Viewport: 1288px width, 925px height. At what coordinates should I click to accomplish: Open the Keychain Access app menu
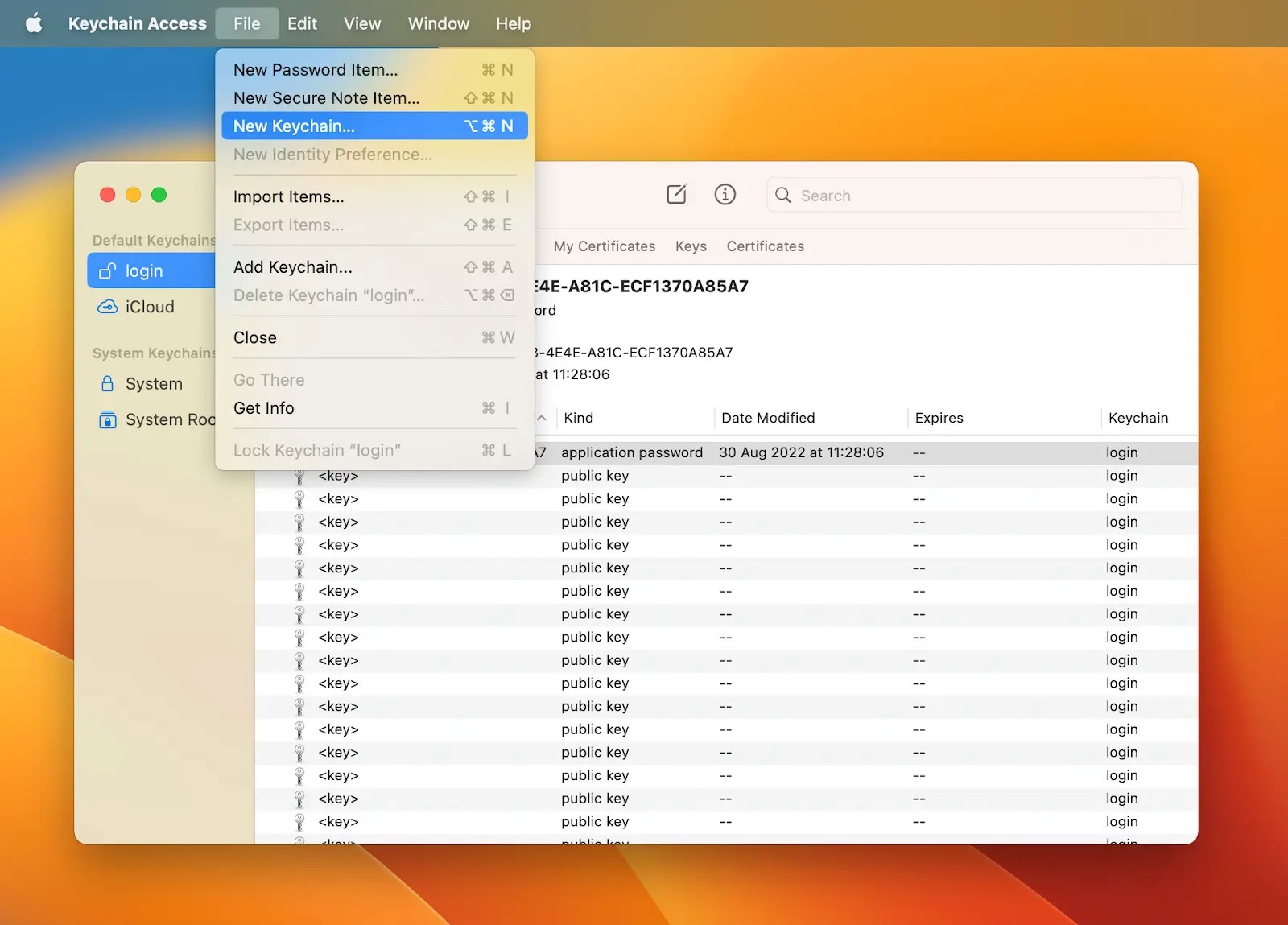(x=138, y=23)
